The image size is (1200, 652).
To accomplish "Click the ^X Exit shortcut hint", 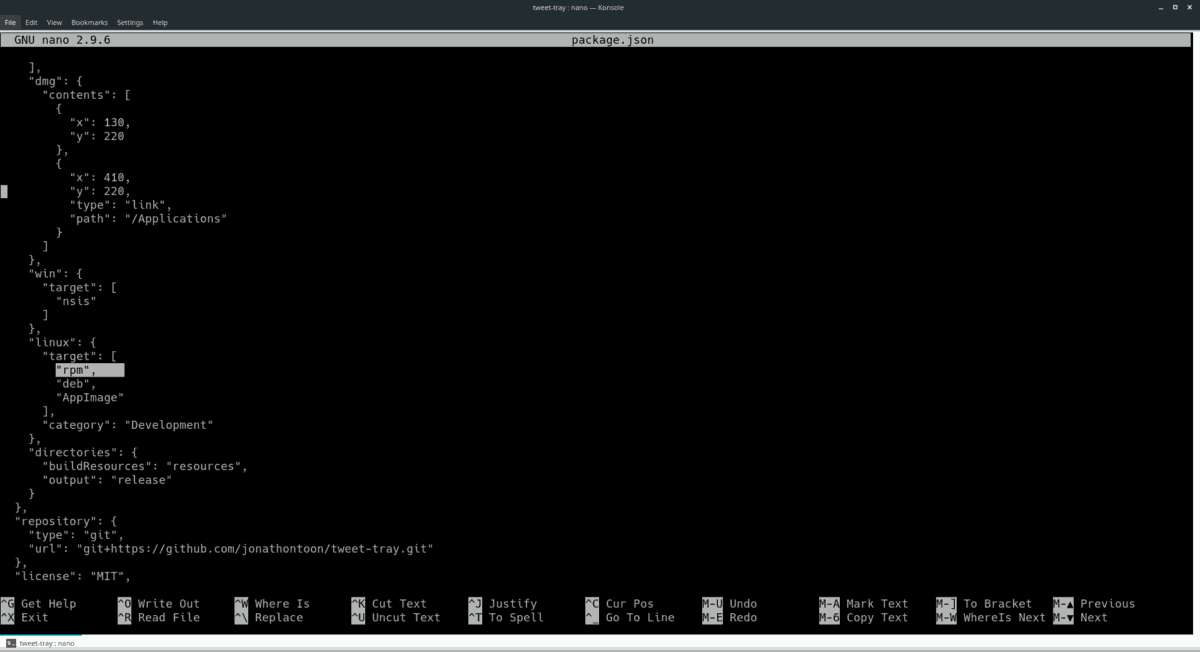I will (25, 618).
